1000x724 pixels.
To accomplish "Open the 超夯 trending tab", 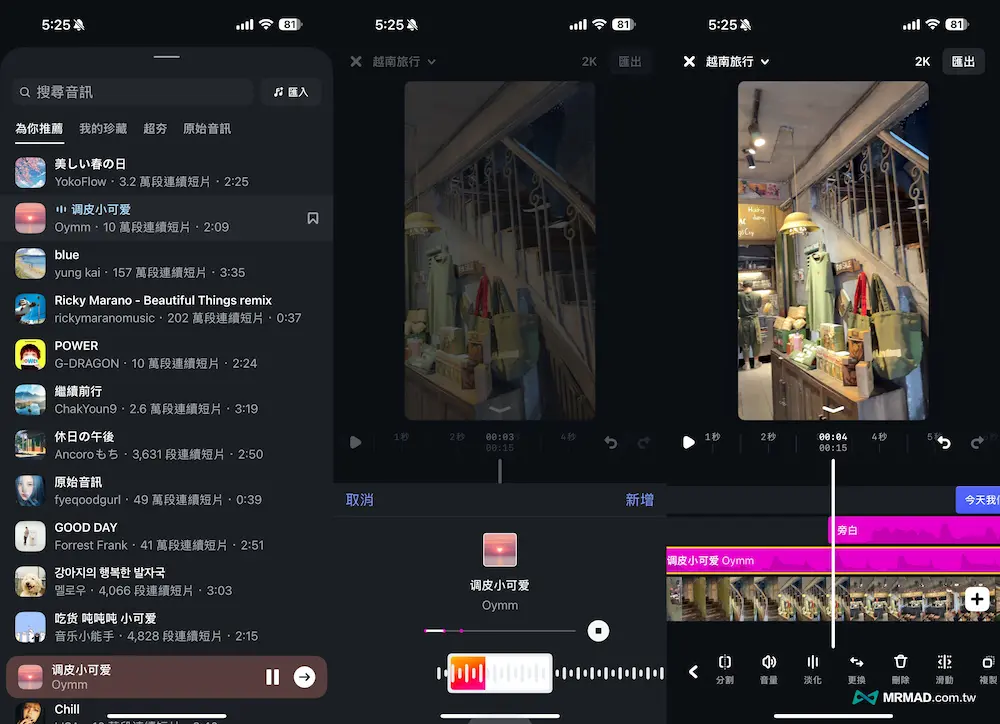I will pyautogui.click(x=155, y=129).
